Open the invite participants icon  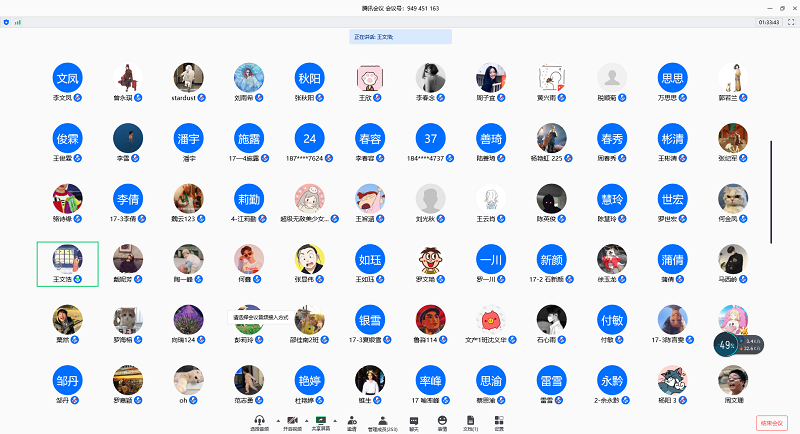352,420
